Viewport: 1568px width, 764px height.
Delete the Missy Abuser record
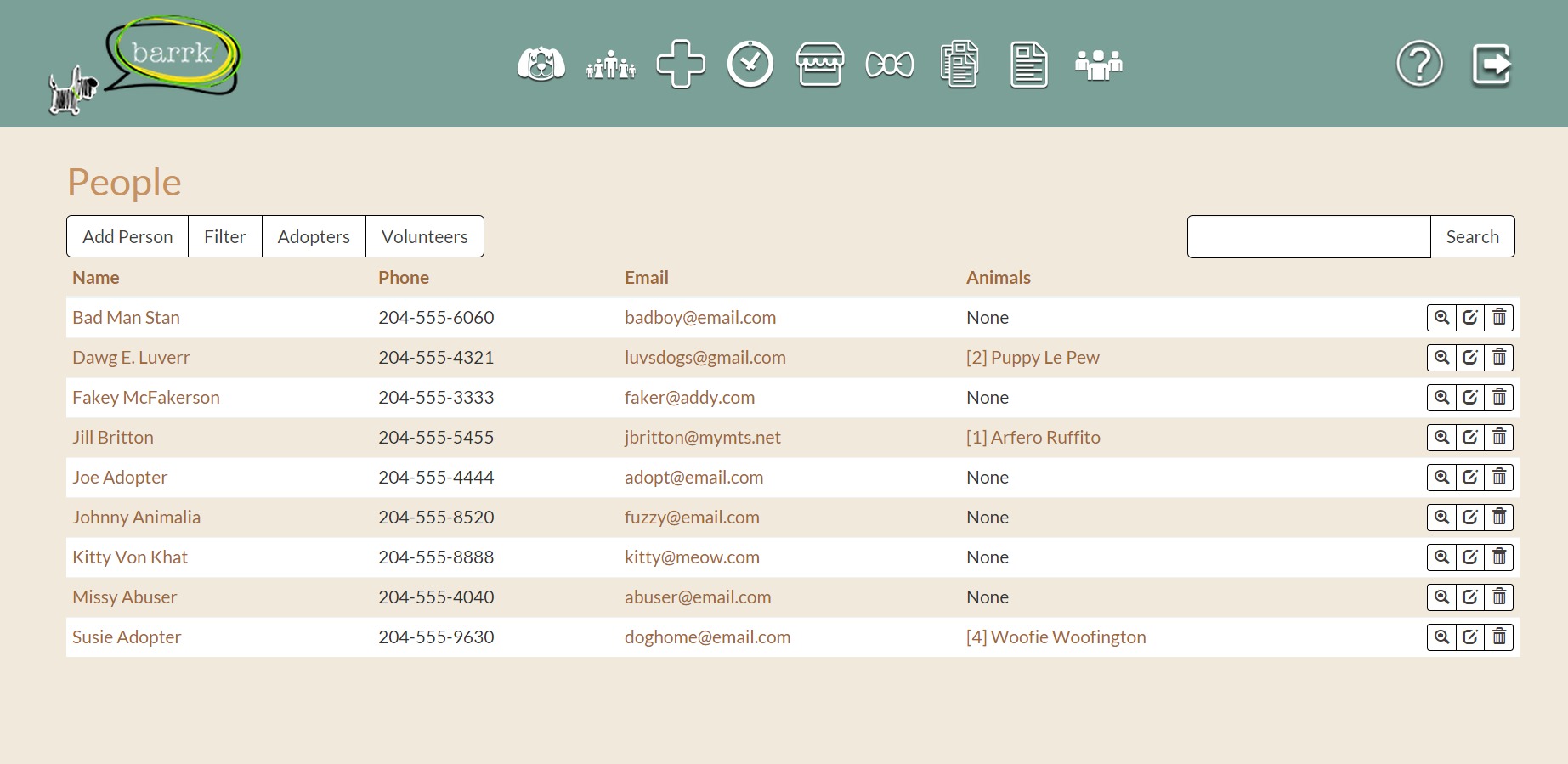(x=1499, y=597)
